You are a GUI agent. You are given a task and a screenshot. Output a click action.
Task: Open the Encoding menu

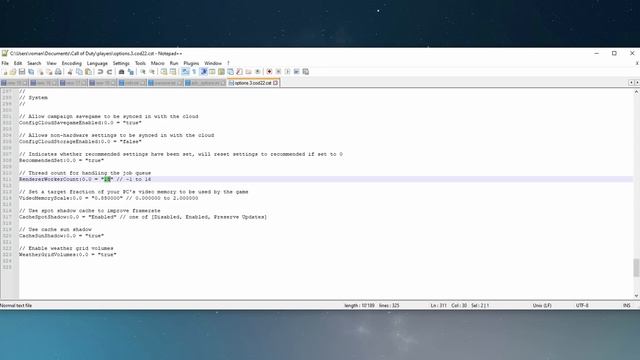[x=72, y=63]
